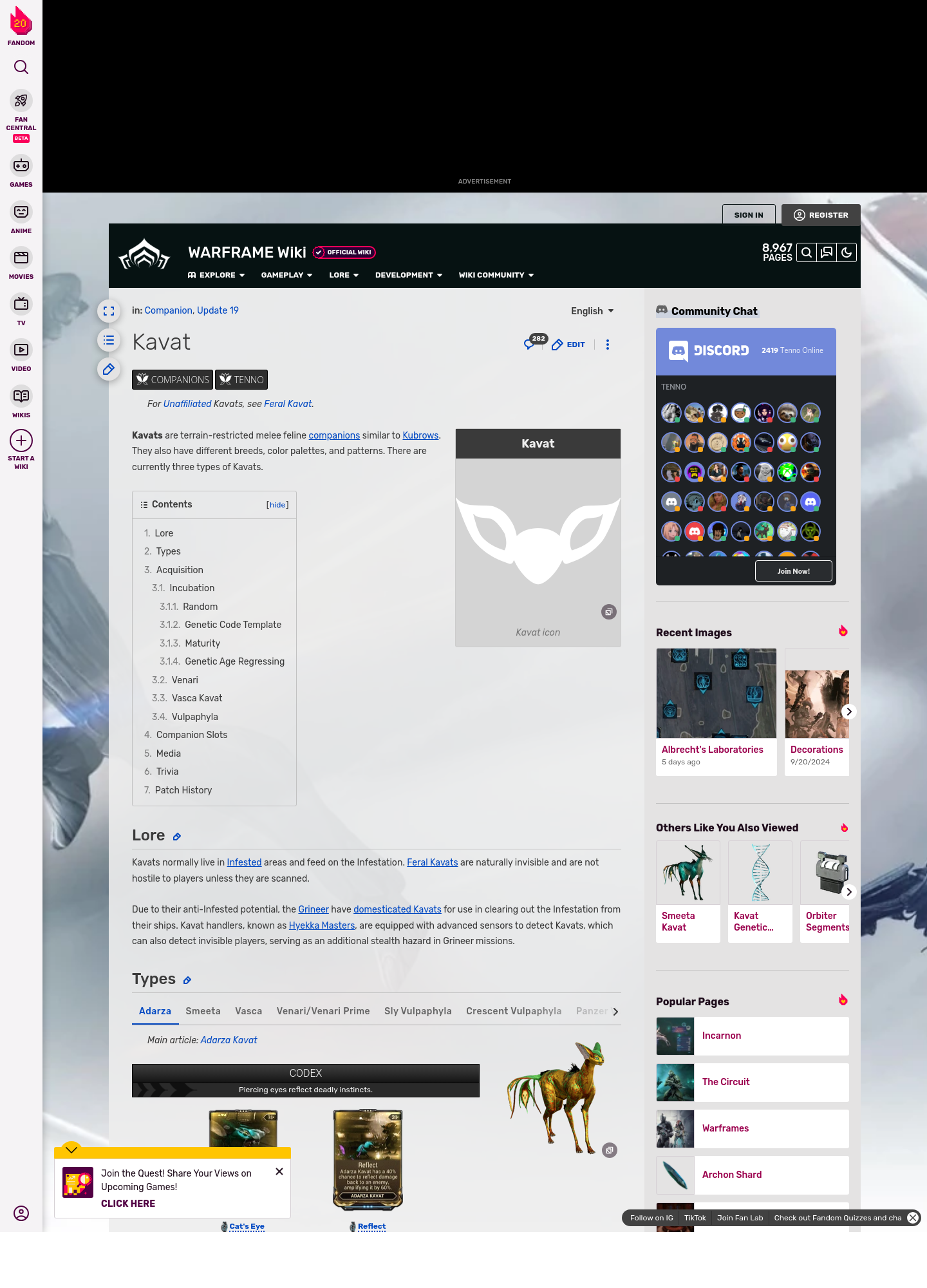
Task: Open the Development dropdown menu
Action: (x=409, y=275)
